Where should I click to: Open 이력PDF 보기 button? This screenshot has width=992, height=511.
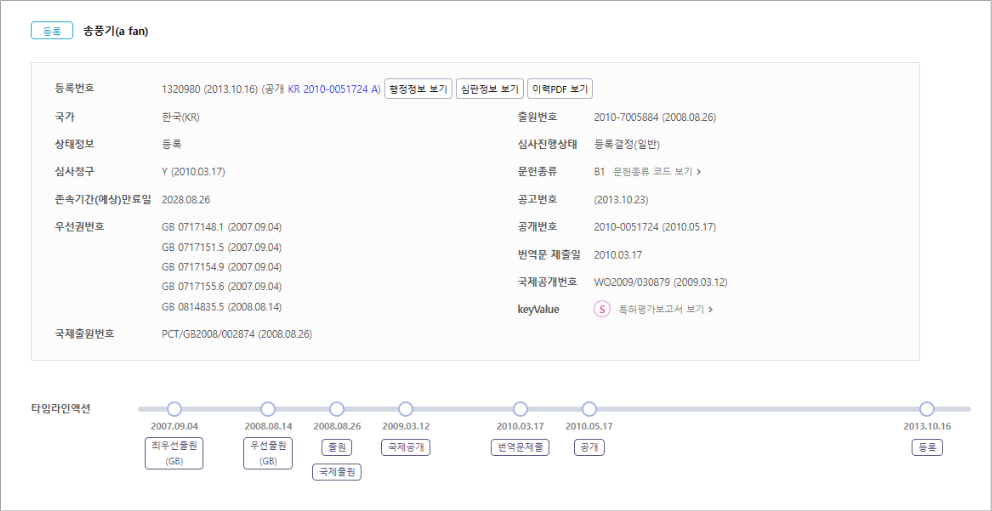[x=560, y=89]
